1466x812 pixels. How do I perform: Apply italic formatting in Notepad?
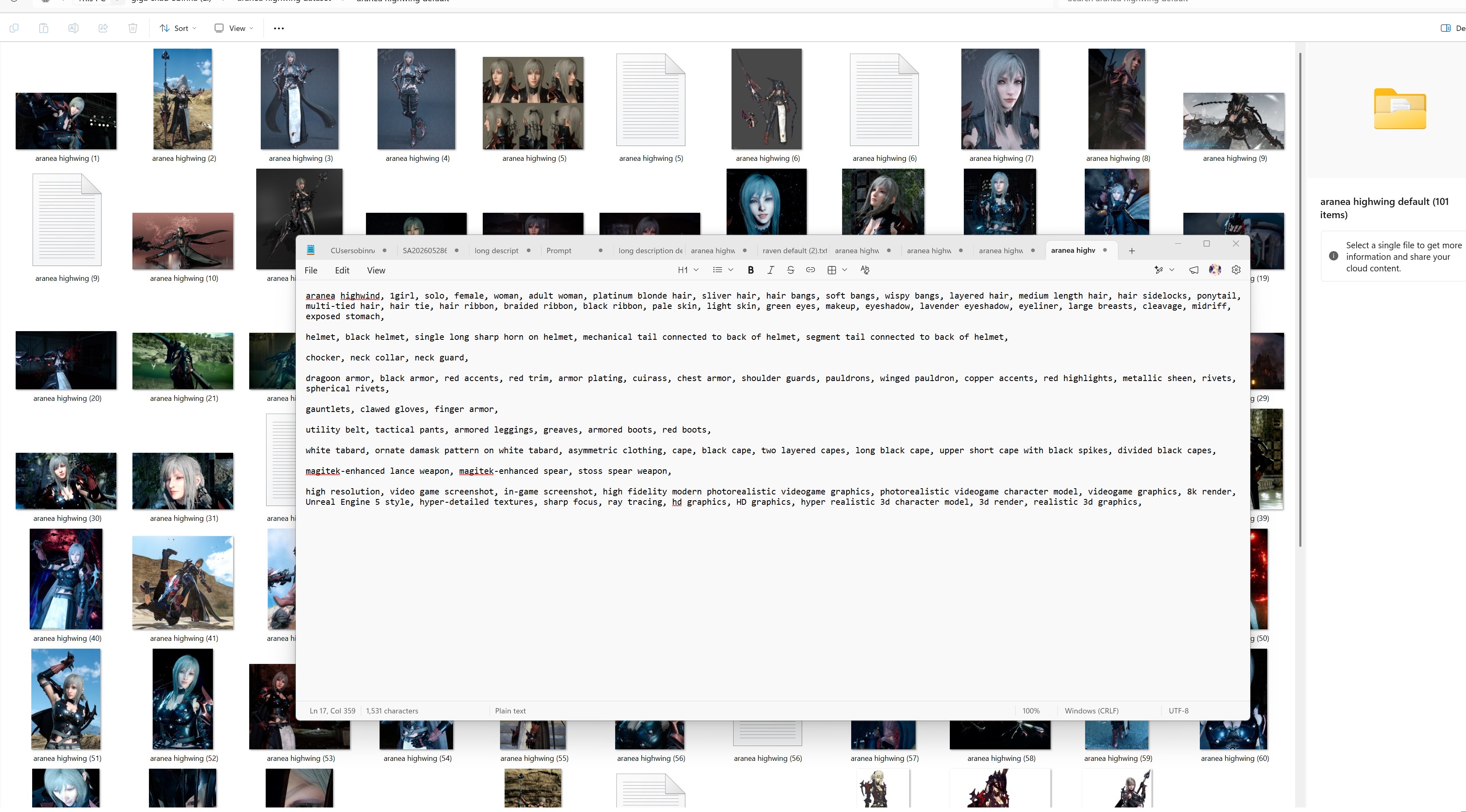[771, 270]
